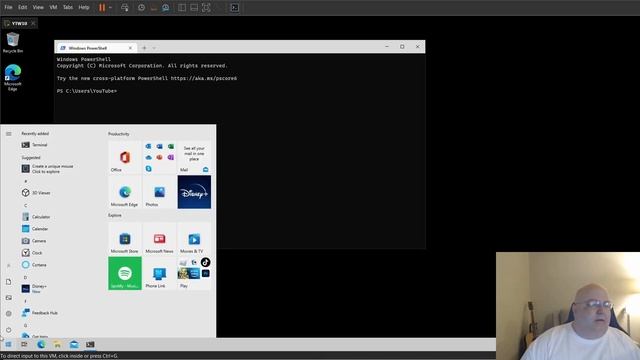The image size is (640, 360).
Task: Open the Phone Link tile
Action: [x=160, y=273]
